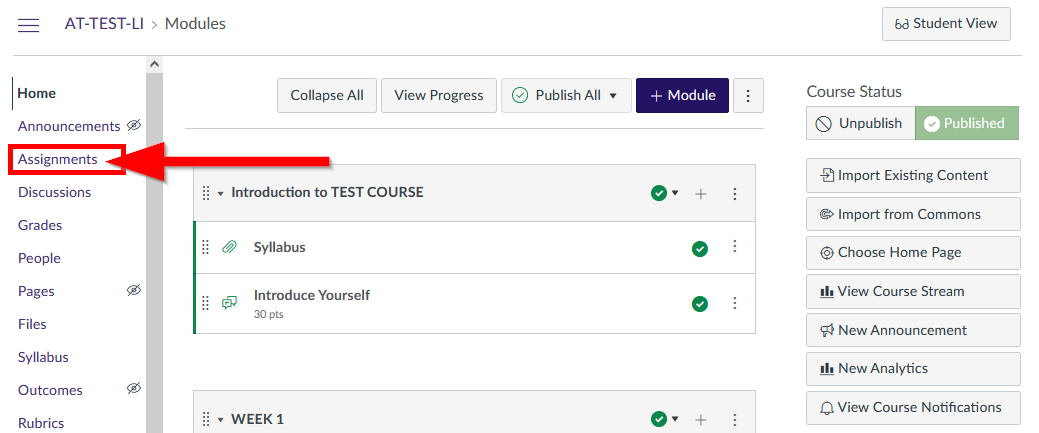The width and height of the screenshot is (1039, 433).
Task: Toggle publish status of Syllabus item
Action: [700, 249]
